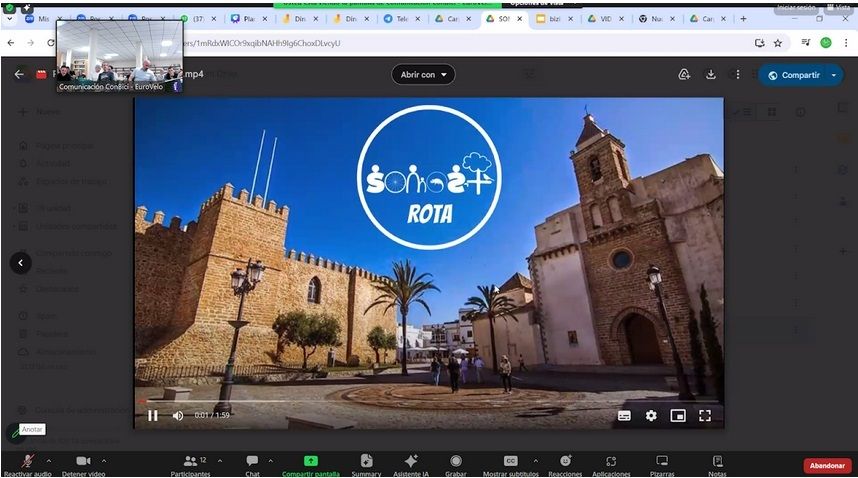Toggle video subtitles in the player

tap(624, 416)
